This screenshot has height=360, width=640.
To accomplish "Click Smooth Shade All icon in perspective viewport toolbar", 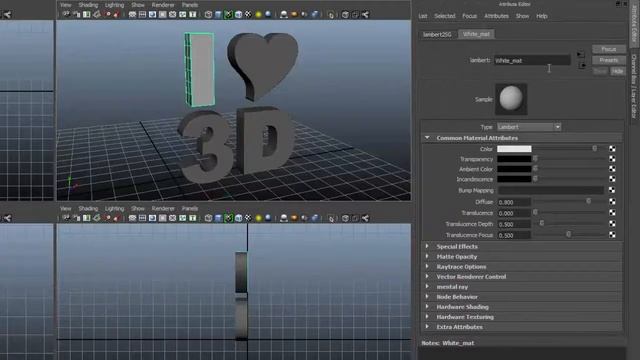I will 218,15.
